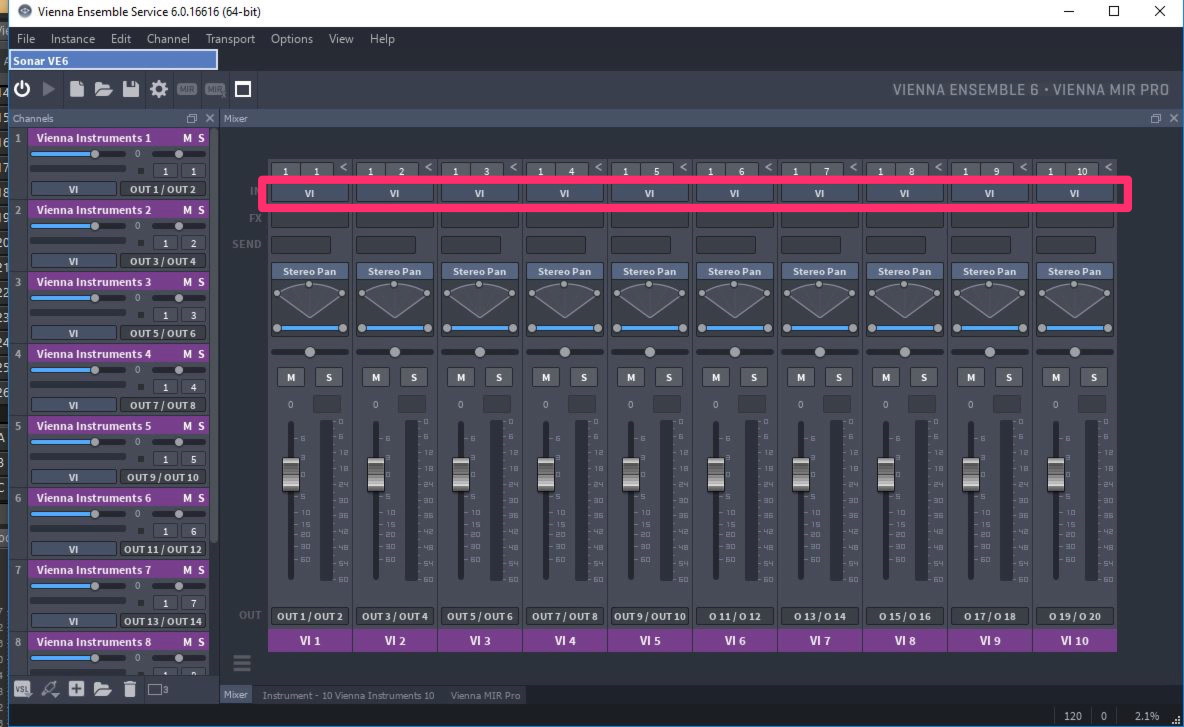Add a channel with the plus icon
The height and width of the screenshot is (727, 1184).
pos(76,688)
